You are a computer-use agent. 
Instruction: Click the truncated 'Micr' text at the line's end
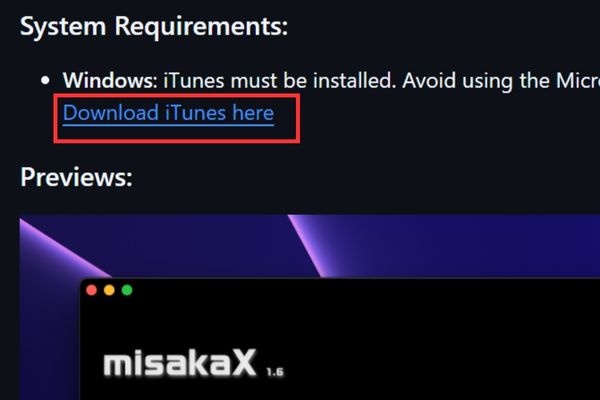click(578, 80)
